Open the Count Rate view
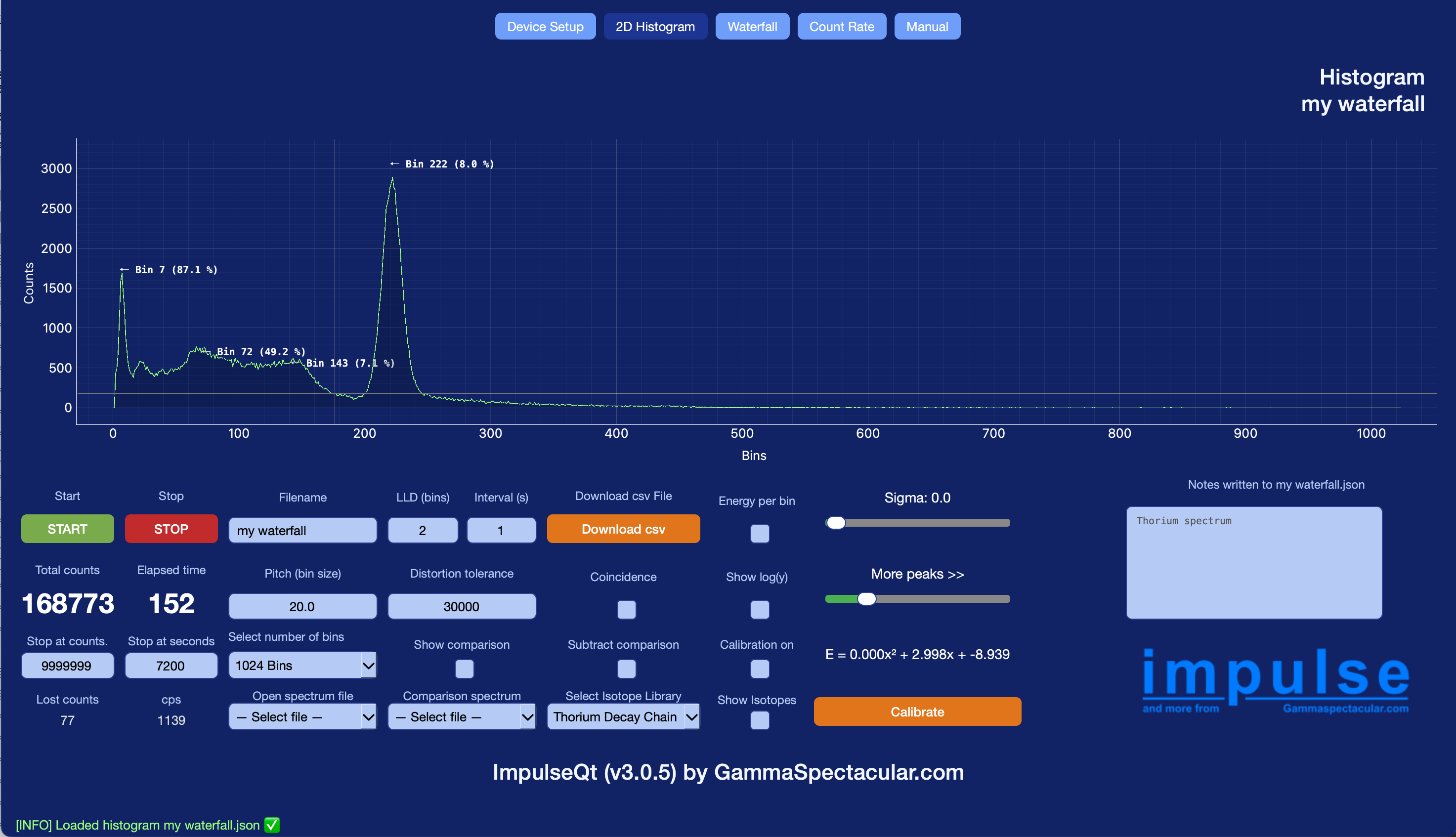Viewport: 1456px width, 837px height. (842, 26)
